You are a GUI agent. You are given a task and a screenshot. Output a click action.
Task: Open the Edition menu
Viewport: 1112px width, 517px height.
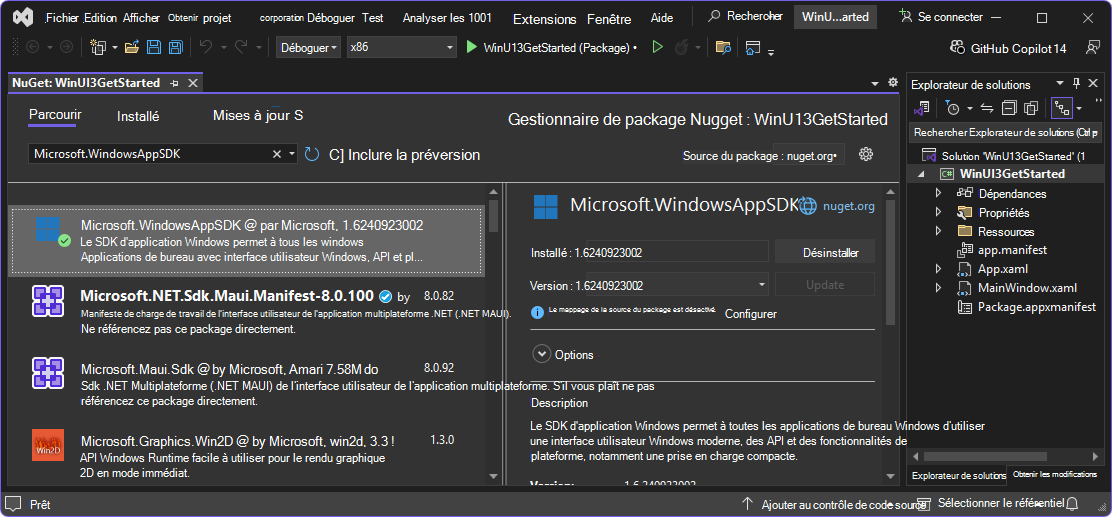(99, 18)
